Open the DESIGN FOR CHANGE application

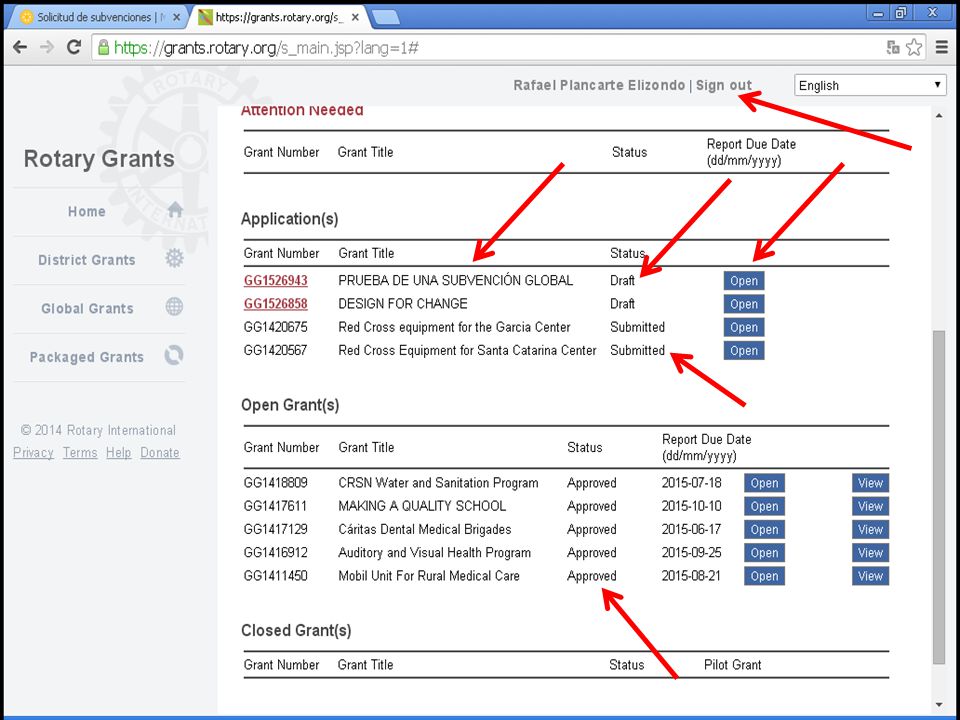point(744,304)
